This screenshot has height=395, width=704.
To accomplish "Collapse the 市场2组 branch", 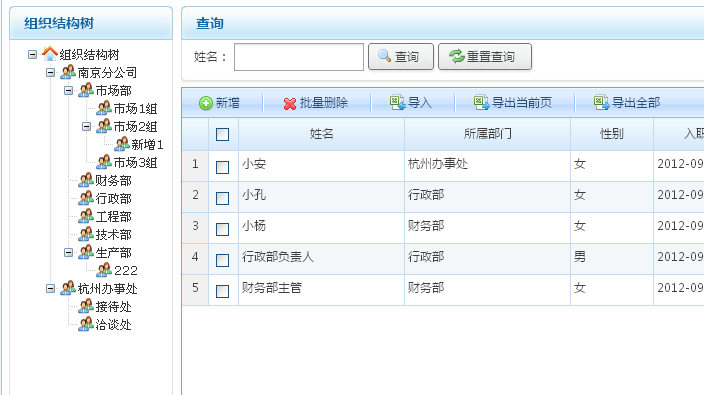I will (x=86, y=126).
